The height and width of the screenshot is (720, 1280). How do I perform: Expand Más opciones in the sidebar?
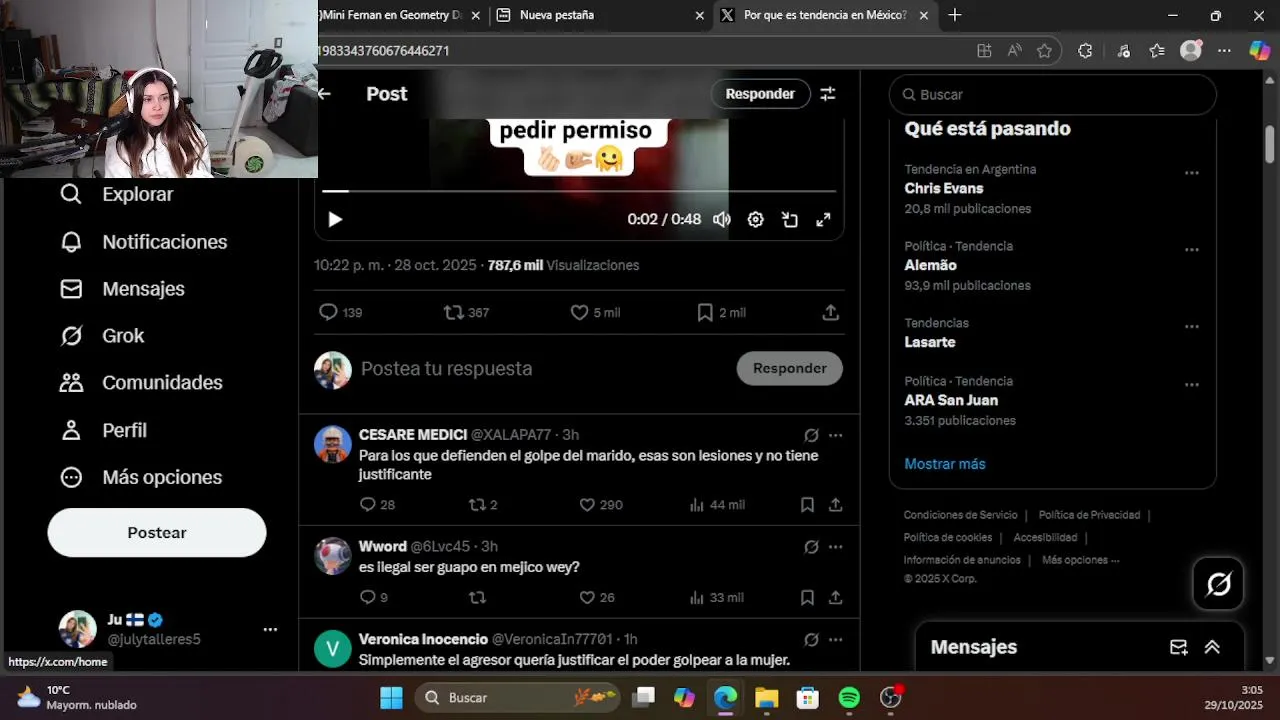click(x=140, y=477)
